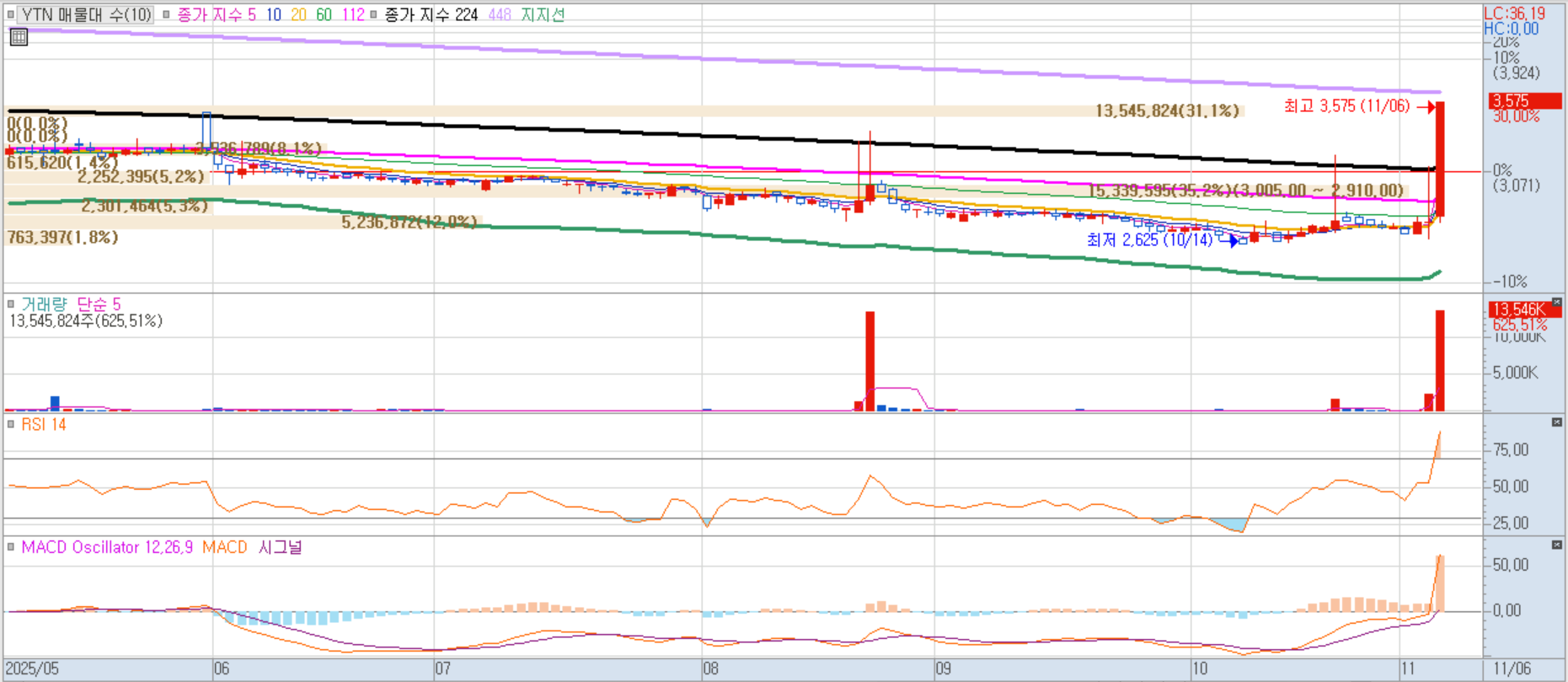
Task: Toggle the 거래량 indicator square marker
Action: point(11,303)
